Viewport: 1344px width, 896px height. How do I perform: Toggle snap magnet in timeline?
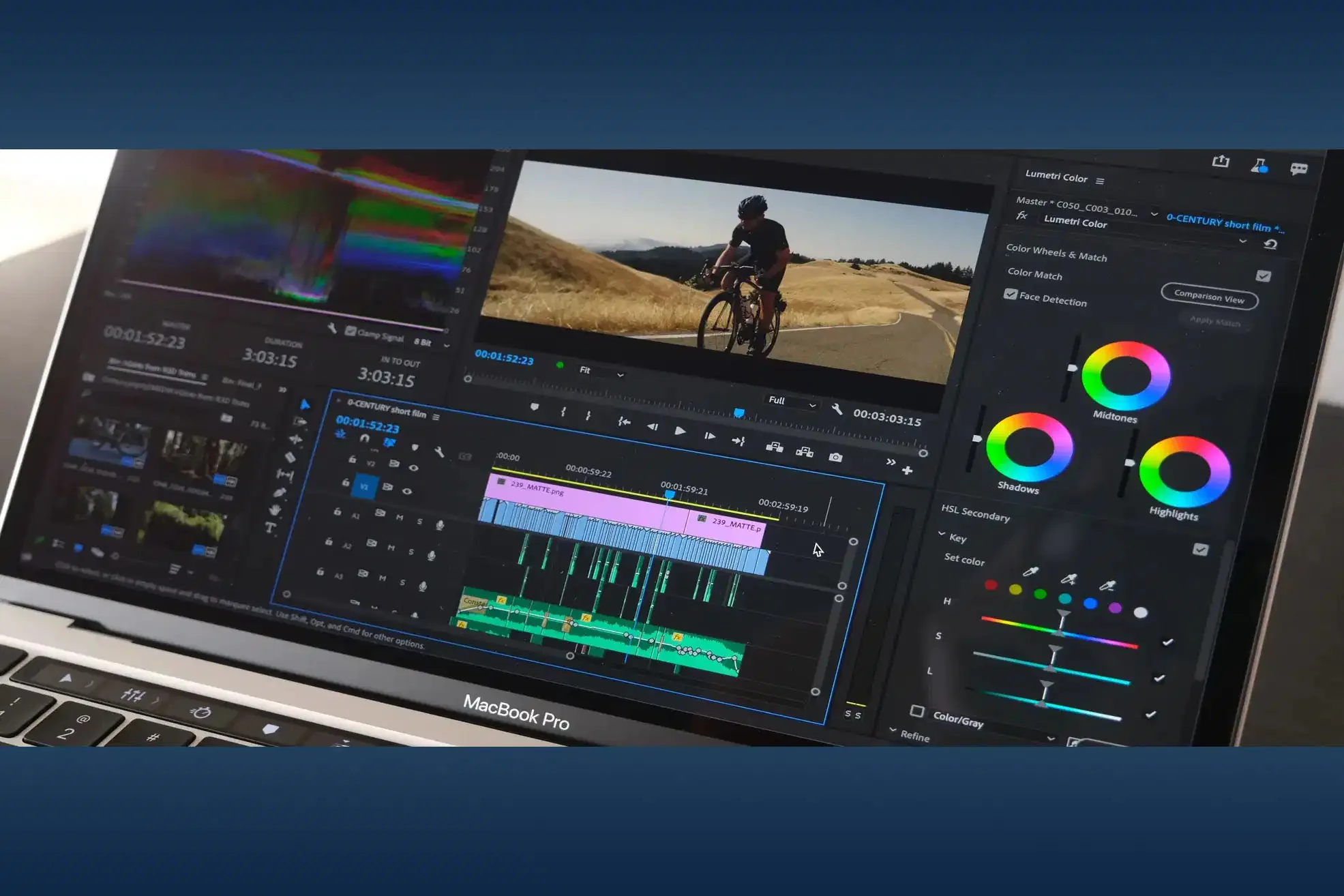pos(364,438)
